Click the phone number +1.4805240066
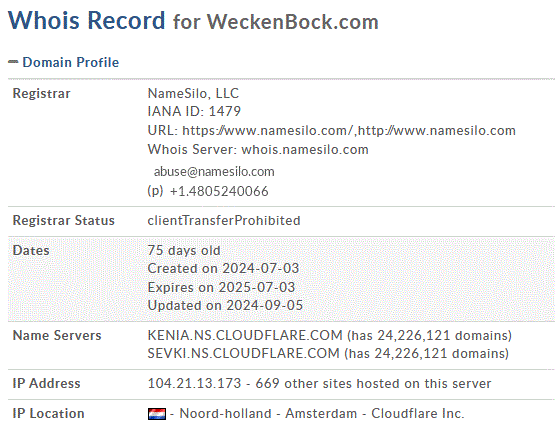This screenshot has width=556, height=426. coord(219,191)
